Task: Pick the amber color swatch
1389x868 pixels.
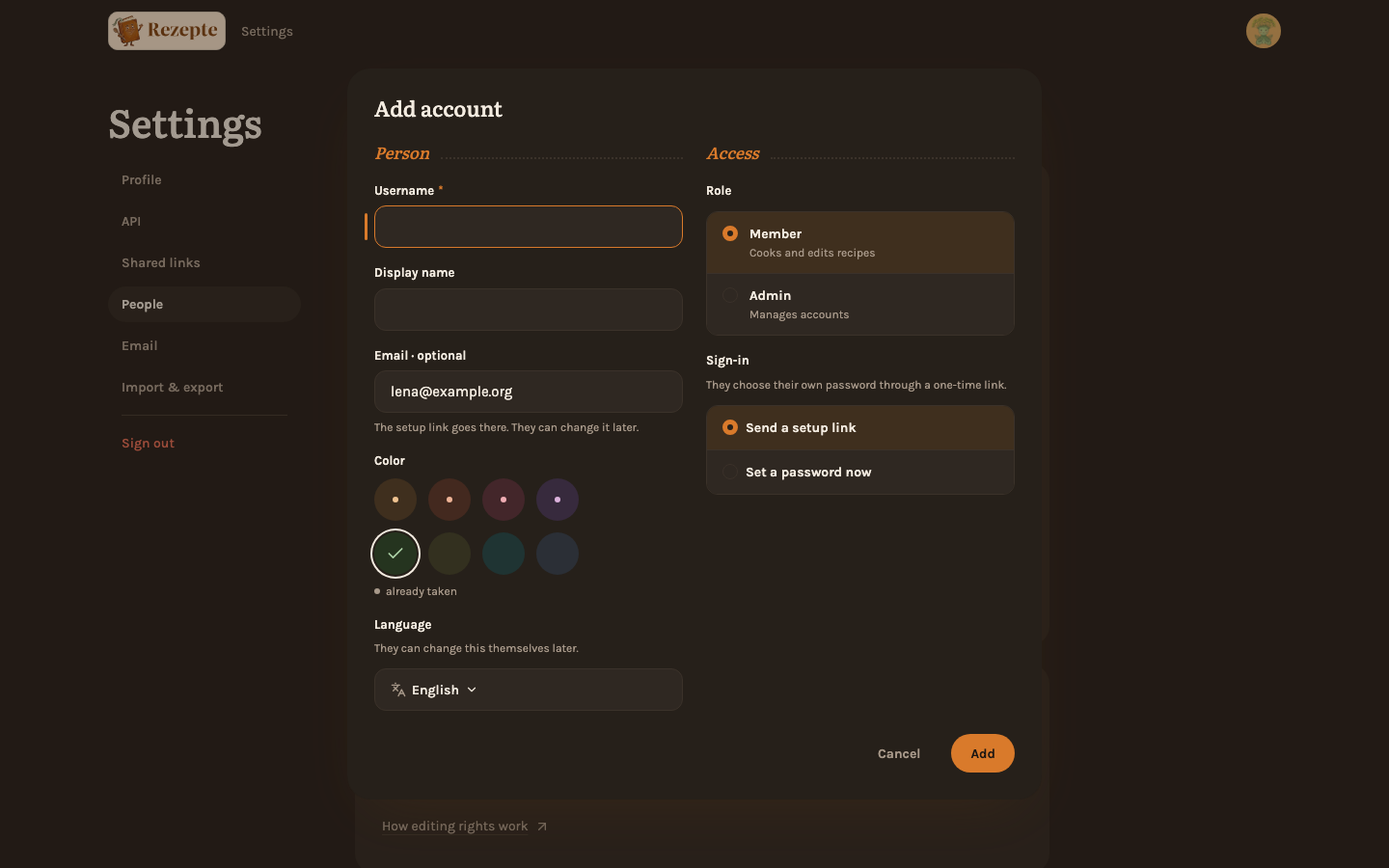Action: 395,500
